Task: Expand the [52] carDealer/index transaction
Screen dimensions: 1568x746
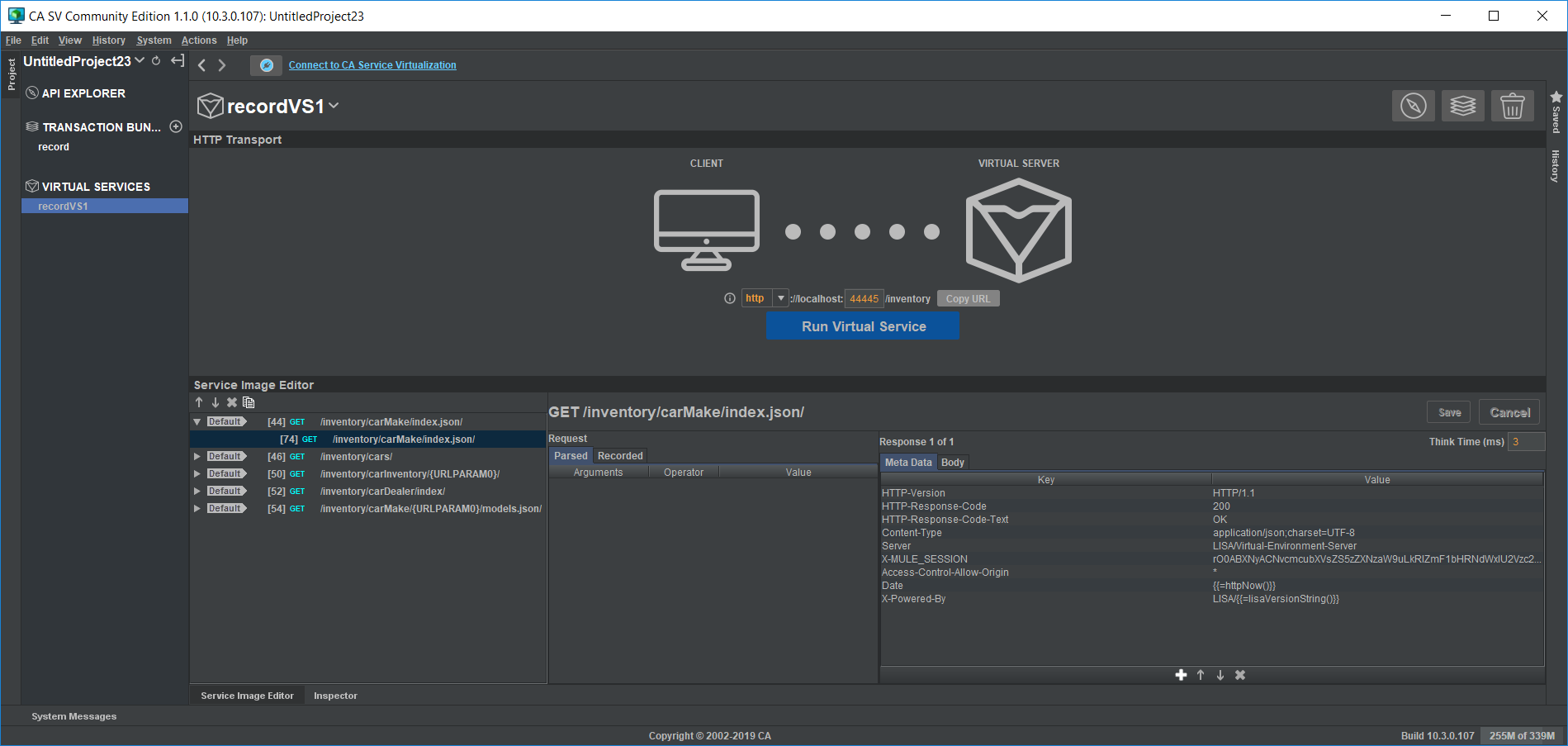Action: [197, 491]
